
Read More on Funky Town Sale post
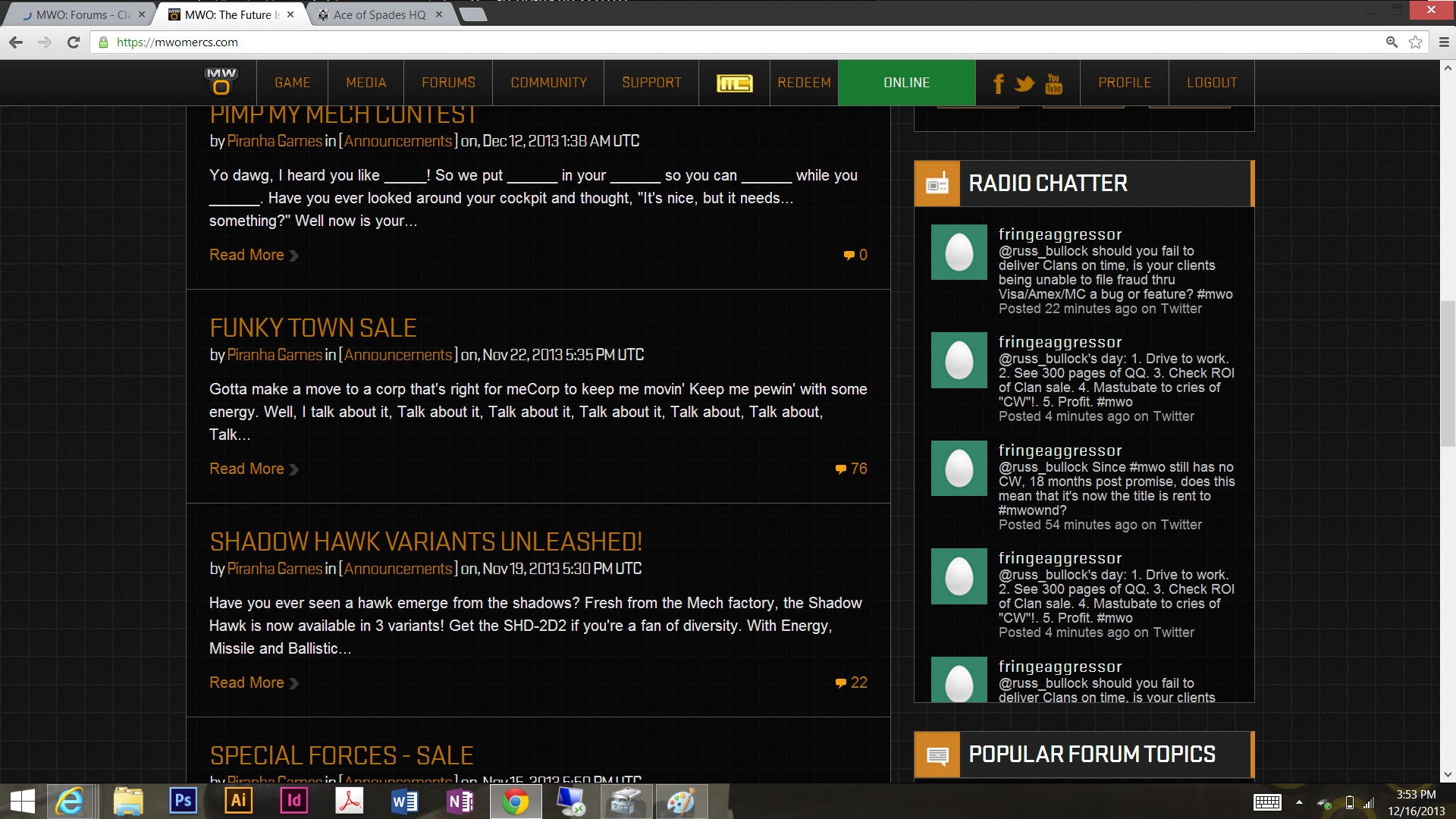[254, 469]
